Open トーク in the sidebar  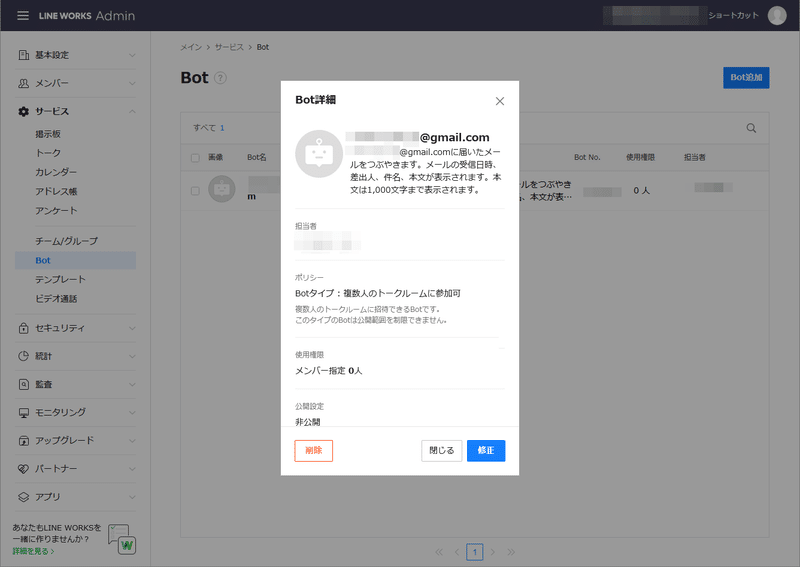(x=48, y=153)
